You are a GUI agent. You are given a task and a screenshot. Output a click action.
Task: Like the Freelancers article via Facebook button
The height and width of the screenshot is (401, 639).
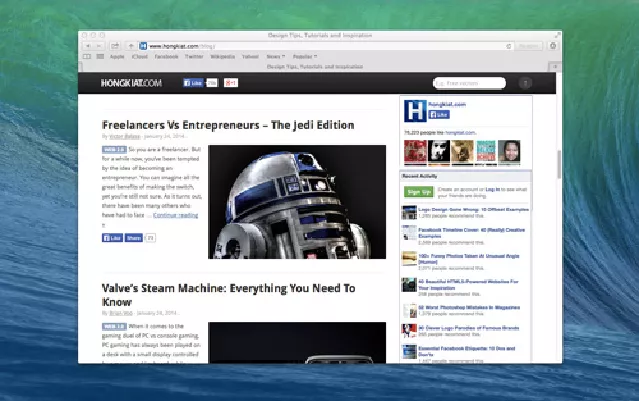coord(111,238)
